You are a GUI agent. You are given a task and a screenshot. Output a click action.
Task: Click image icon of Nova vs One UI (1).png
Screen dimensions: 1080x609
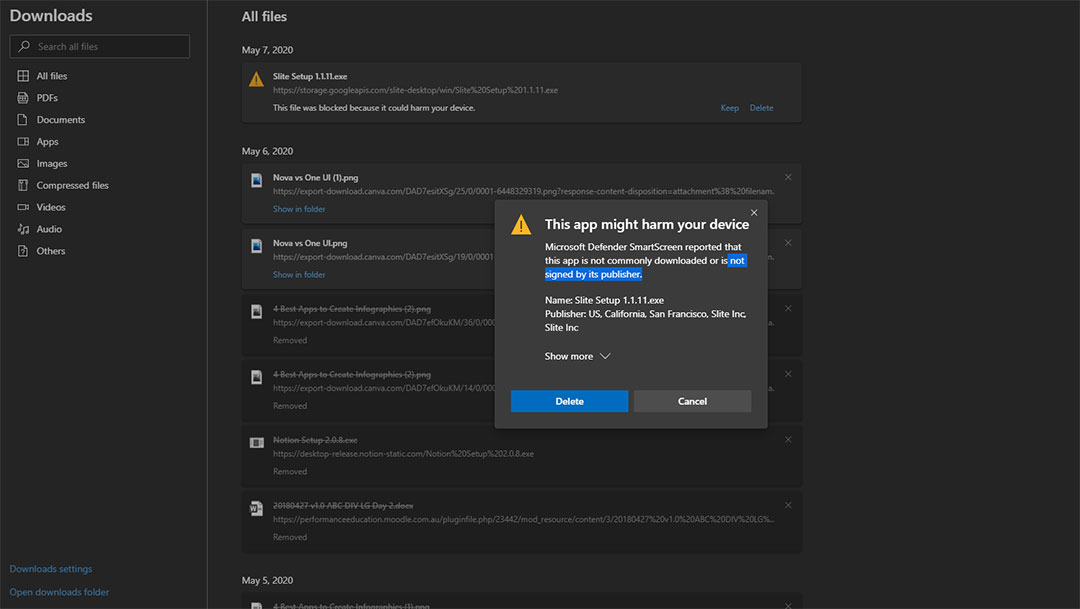(x=256, y=180)
